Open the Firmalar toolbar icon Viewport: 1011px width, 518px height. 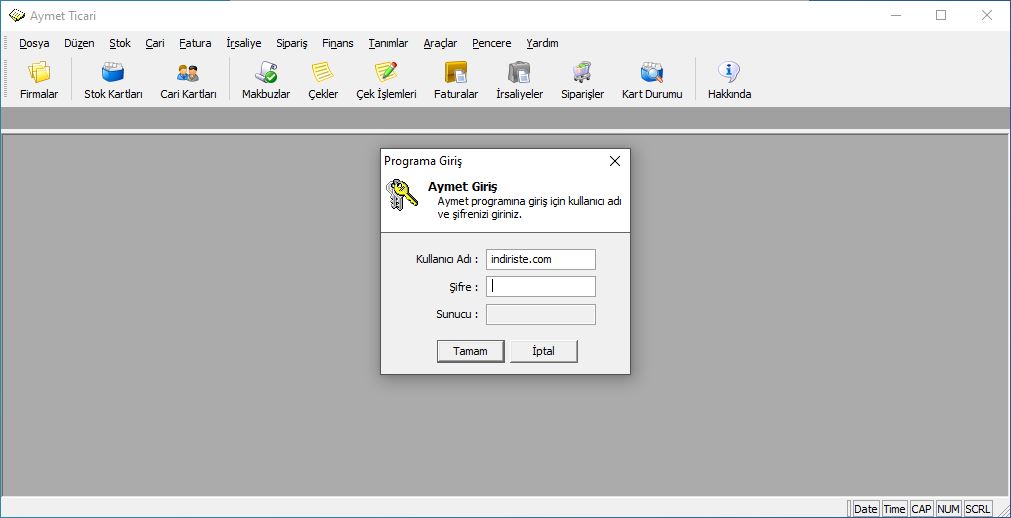coord(39,80)
